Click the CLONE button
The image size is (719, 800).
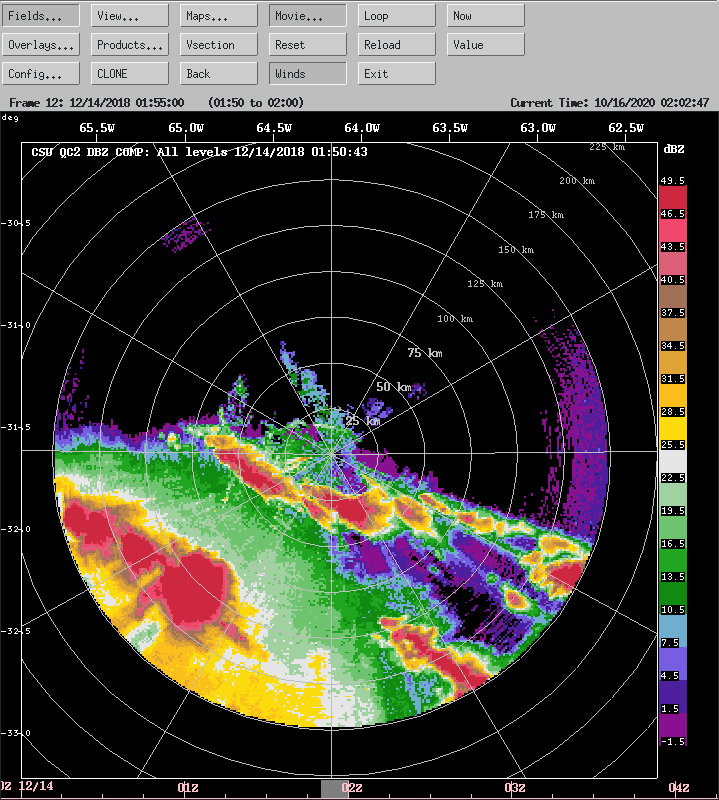point(130,74)
